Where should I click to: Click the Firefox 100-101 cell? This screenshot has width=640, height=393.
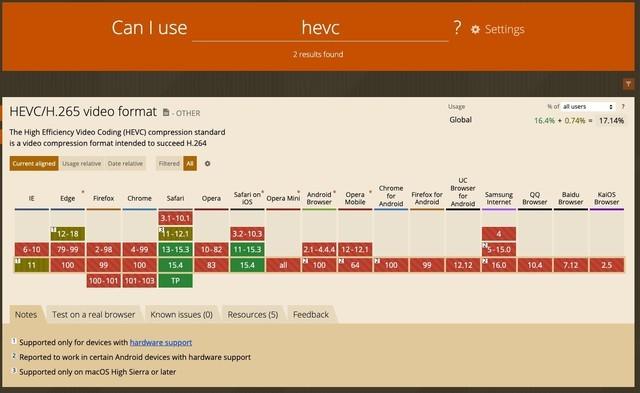coord(104,281)
